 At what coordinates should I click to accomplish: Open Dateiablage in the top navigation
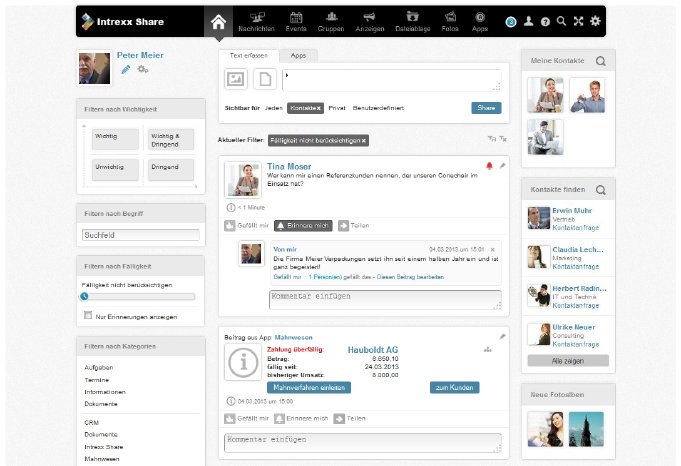(413, 22)
